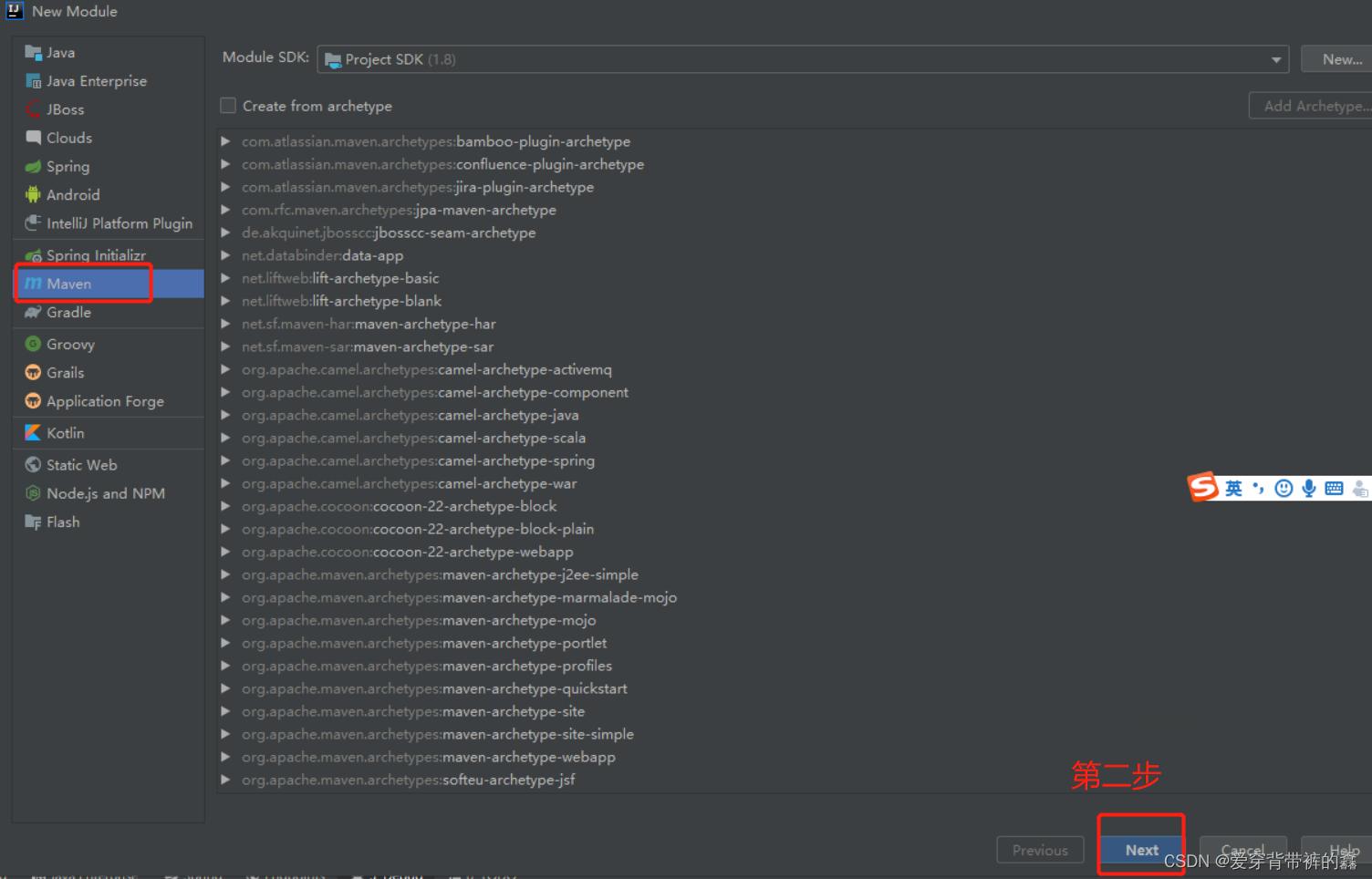Toggle Sogou punctuation mode icon
The image size is (1372, 879).
tap(1259, 488)
